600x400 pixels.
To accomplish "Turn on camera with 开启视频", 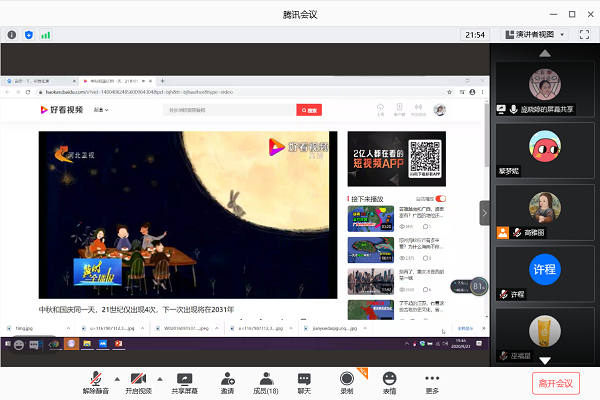I will click(x=139, y=383).
